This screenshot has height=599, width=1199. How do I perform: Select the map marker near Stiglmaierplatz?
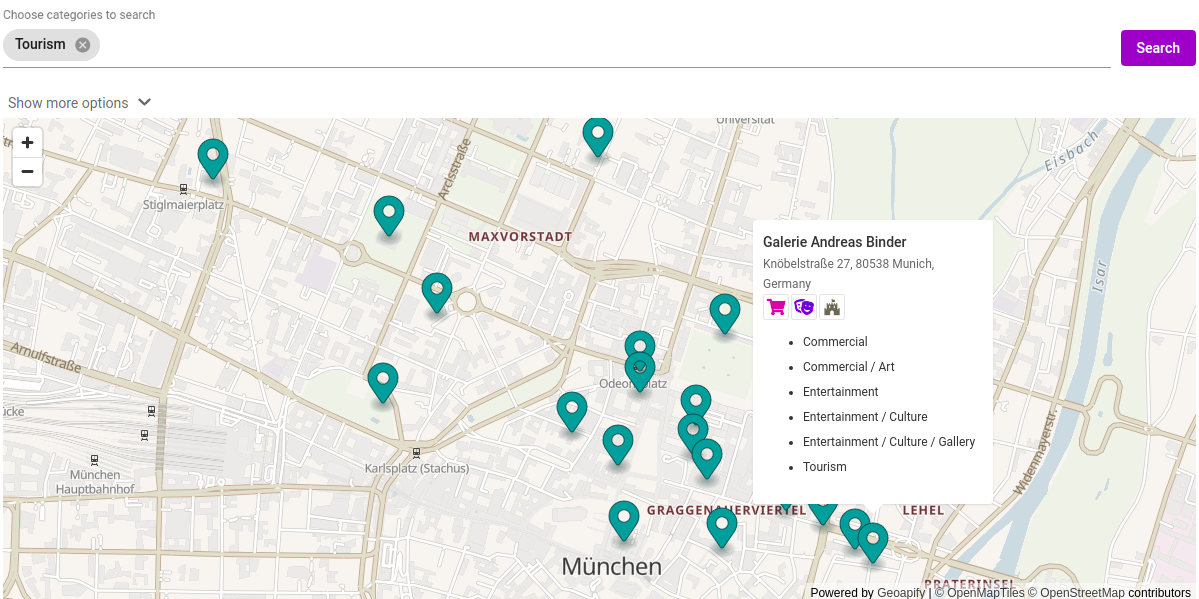[212, 156]
